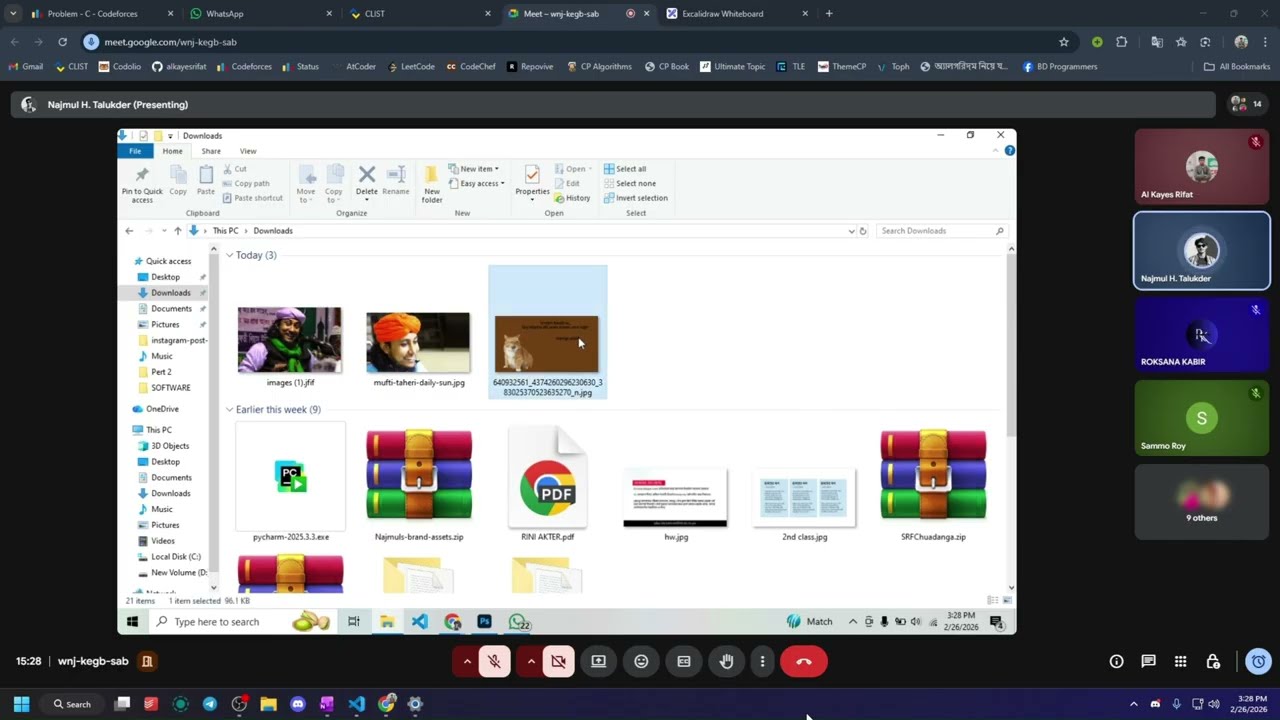Click the Present now screen share button
Viewport: 1280px width, 720px height.
599,661
